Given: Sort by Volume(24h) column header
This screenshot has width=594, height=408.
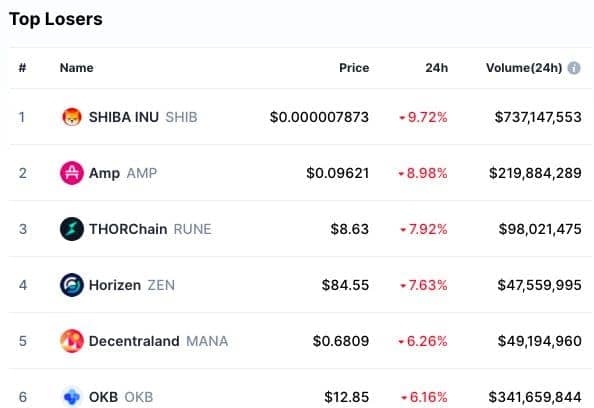Looking at the screenshot, I should pyautogui.click(x=524, y=68).
